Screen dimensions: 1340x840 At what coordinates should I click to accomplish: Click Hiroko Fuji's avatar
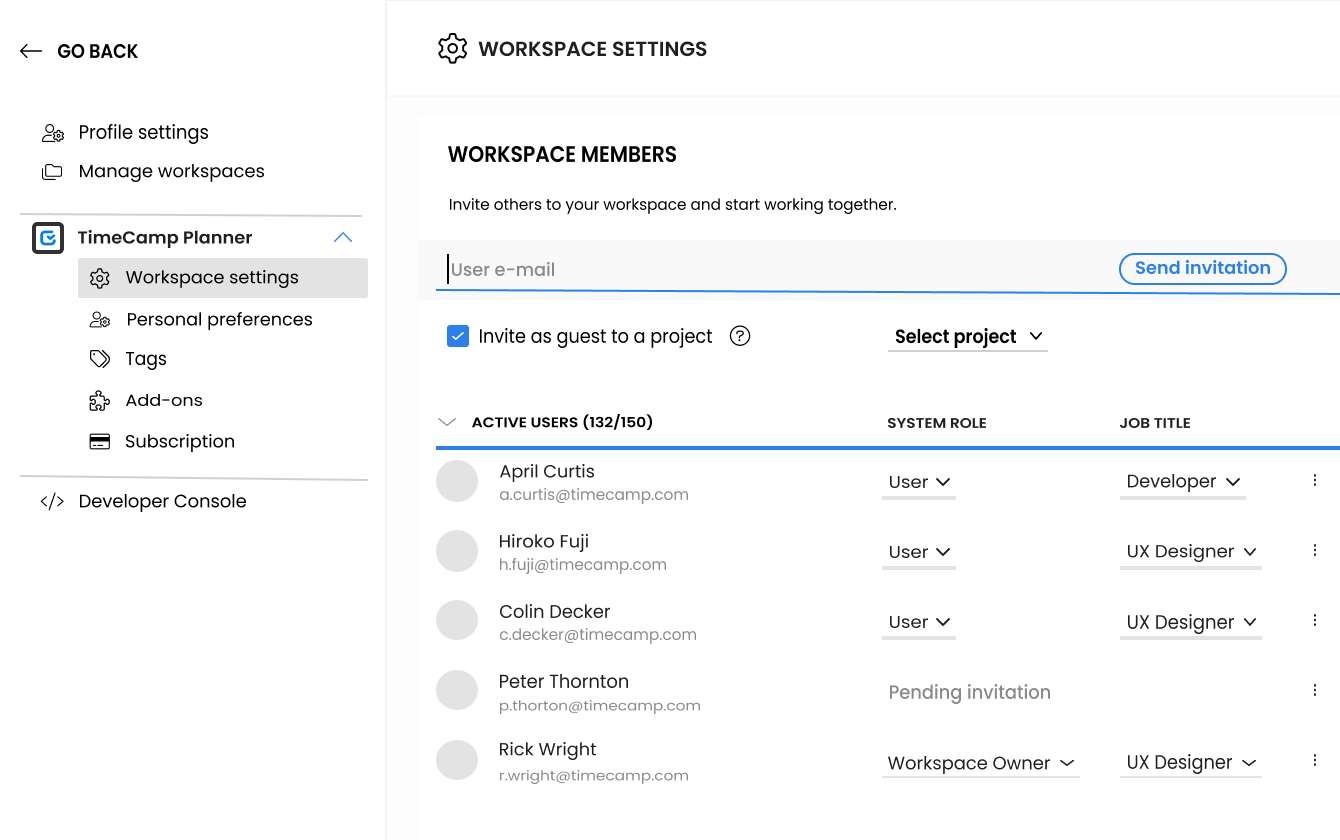tap(457, 551)
